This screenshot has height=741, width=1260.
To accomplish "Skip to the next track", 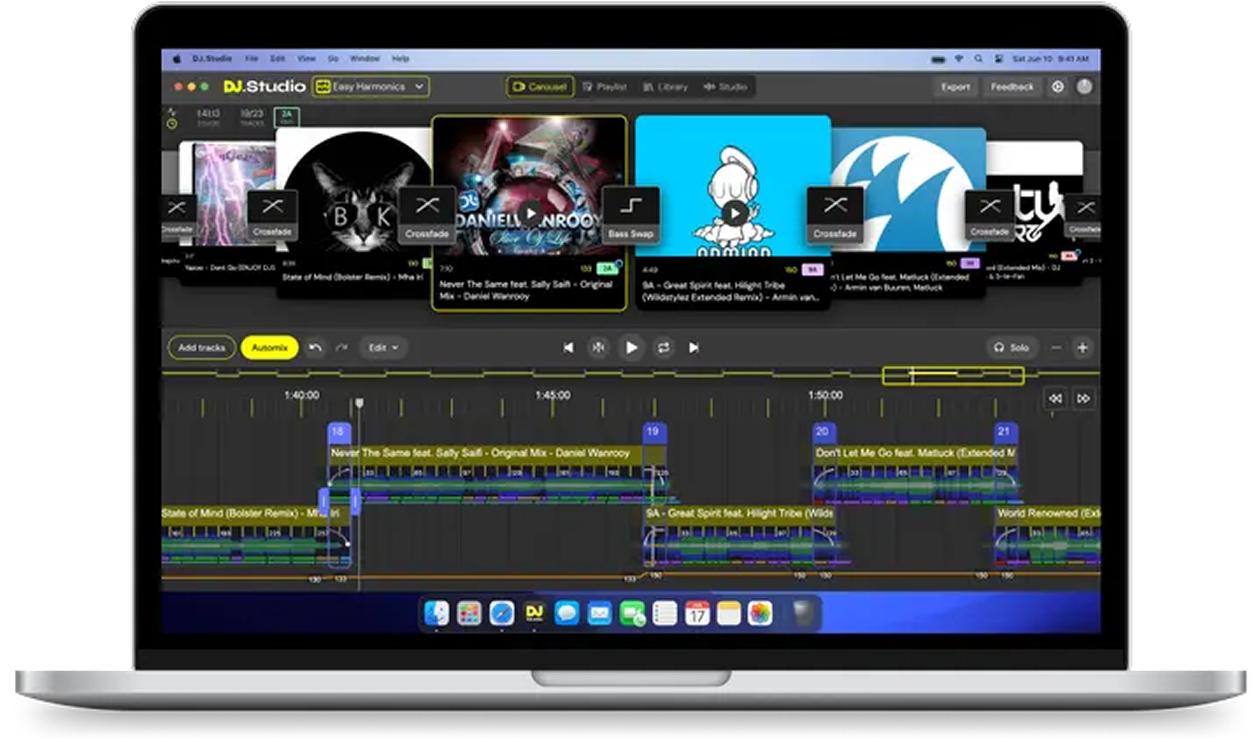I will (x=693, y=348).
